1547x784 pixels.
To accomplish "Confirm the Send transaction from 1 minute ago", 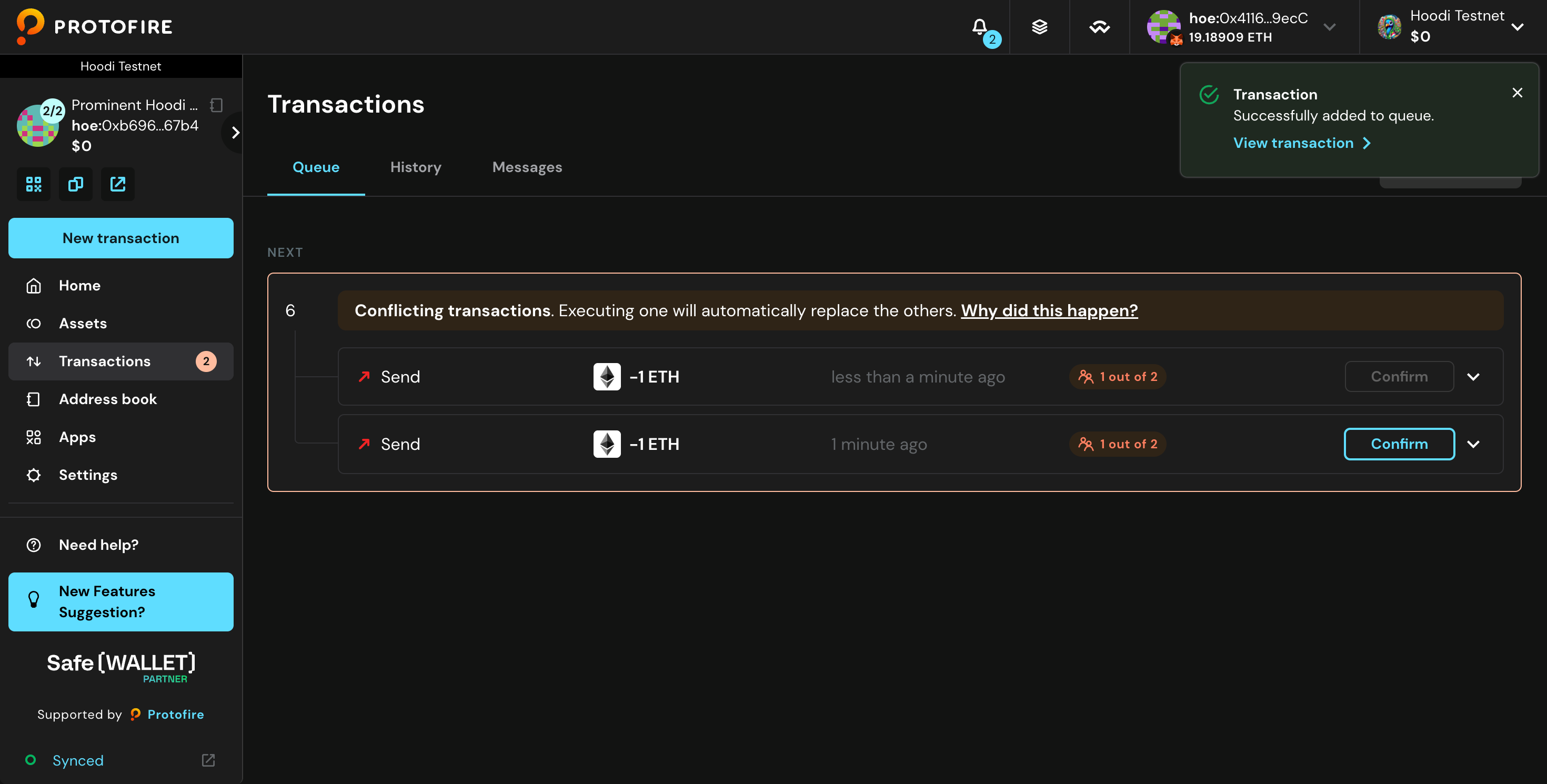I will pyautogui.click(x=1399, y=444).
